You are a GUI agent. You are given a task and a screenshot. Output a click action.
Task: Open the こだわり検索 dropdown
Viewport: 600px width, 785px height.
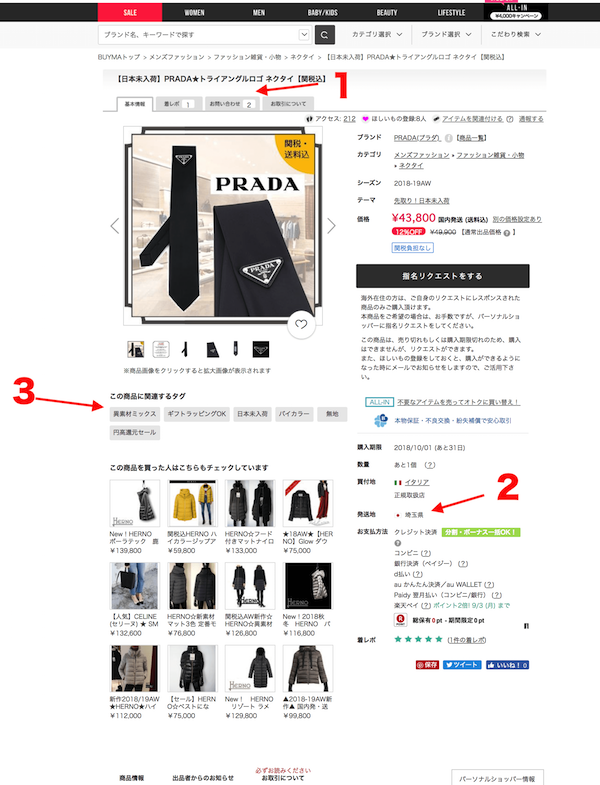coord(515,35)
